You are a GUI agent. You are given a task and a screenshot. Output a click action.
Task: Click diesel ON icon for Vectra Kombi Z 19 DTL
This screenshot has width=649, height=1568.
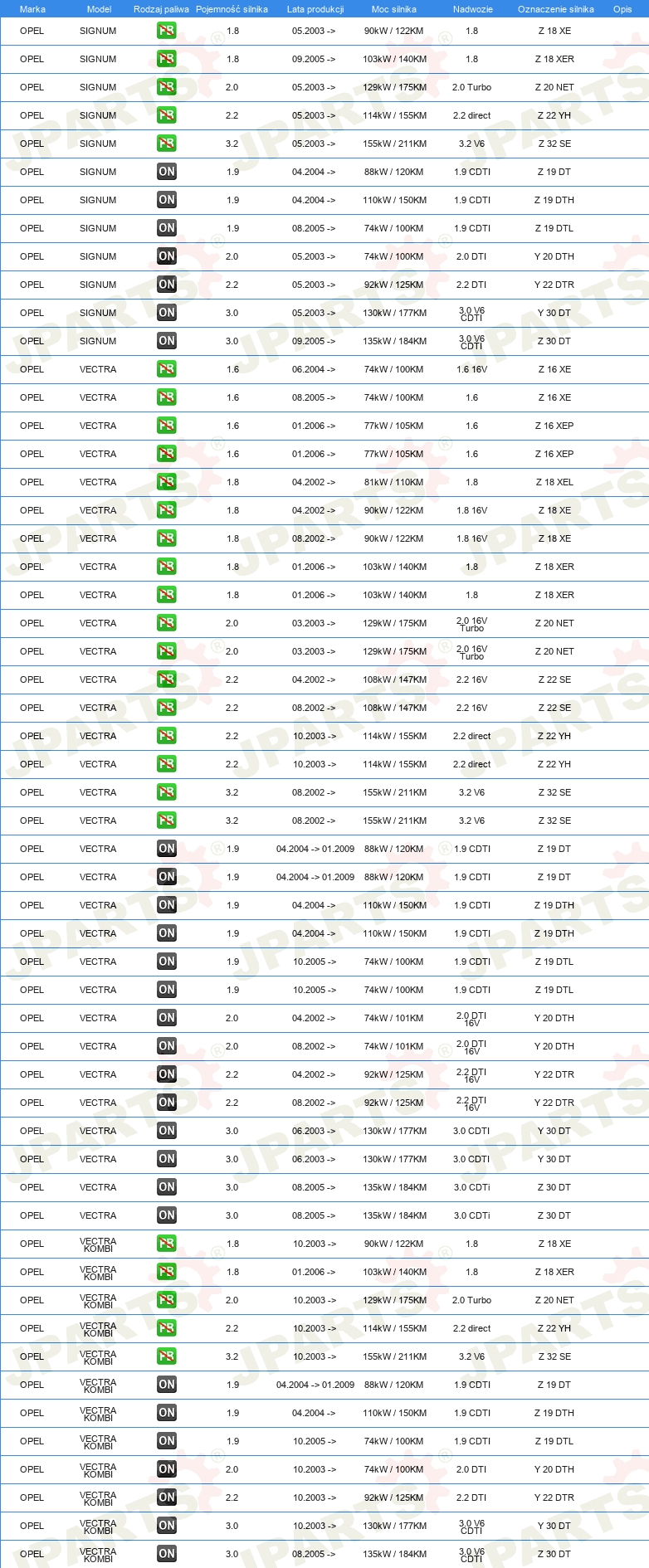pos(166,1441)
